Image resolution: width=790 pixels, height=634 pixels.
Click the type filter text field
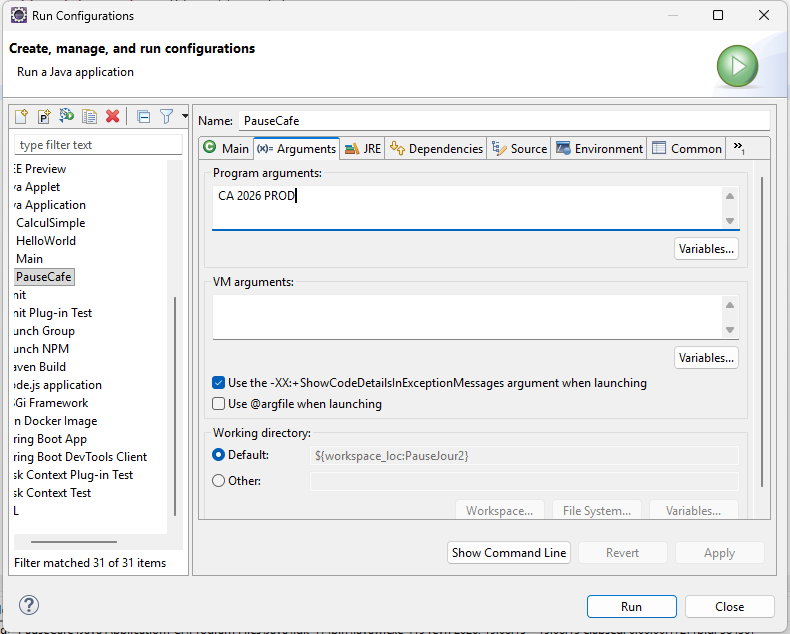click(90, 145)
